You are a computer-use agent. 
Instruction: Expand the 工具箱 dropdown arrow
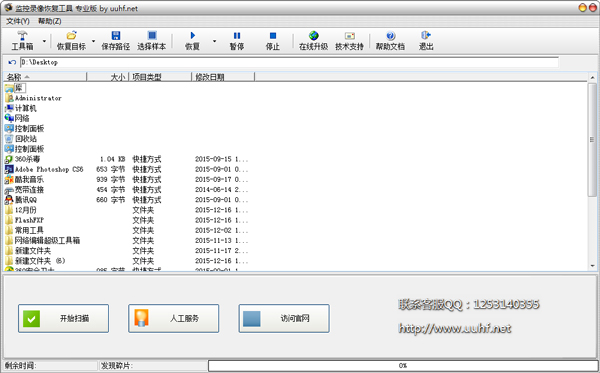pos(44,41)
